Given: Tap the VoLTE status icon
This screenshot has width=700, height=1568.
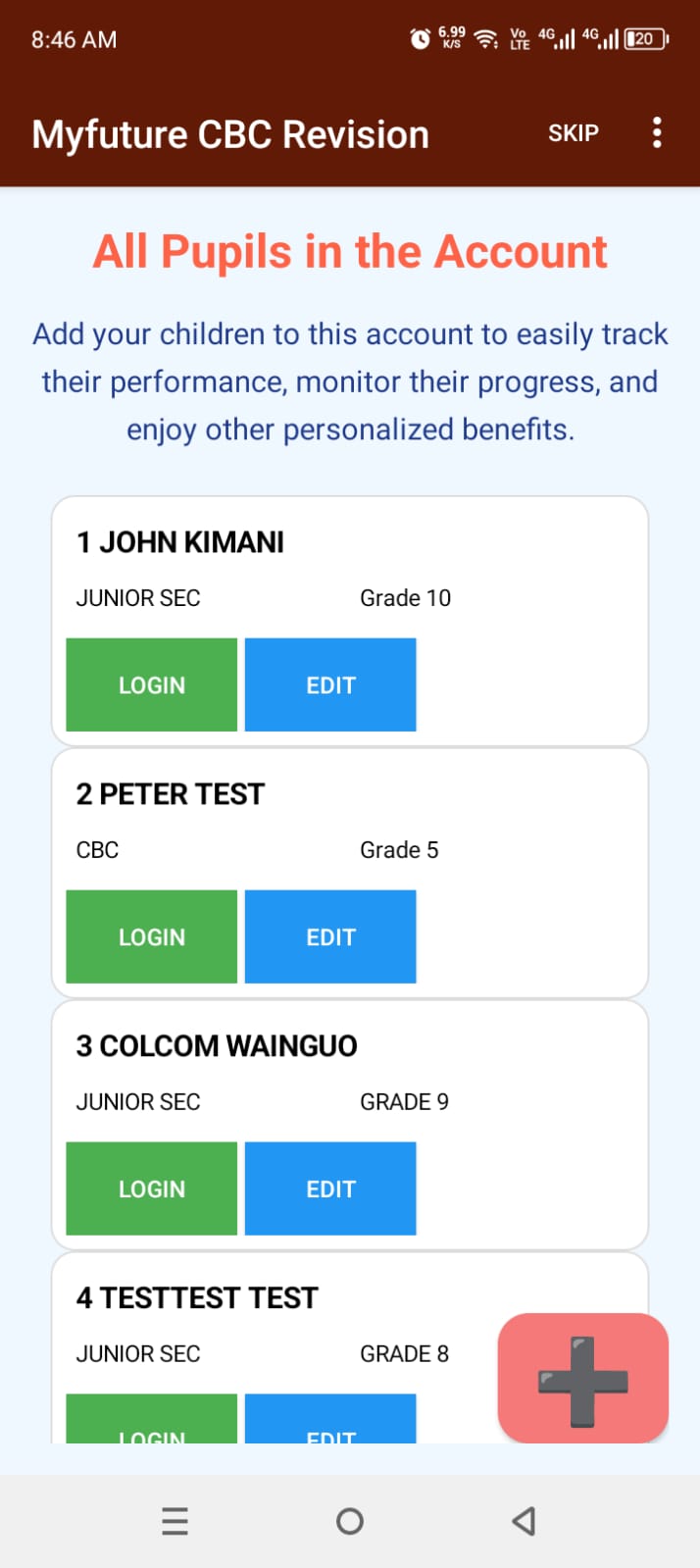Looking at the screenshot, I should tap(518, 39).
